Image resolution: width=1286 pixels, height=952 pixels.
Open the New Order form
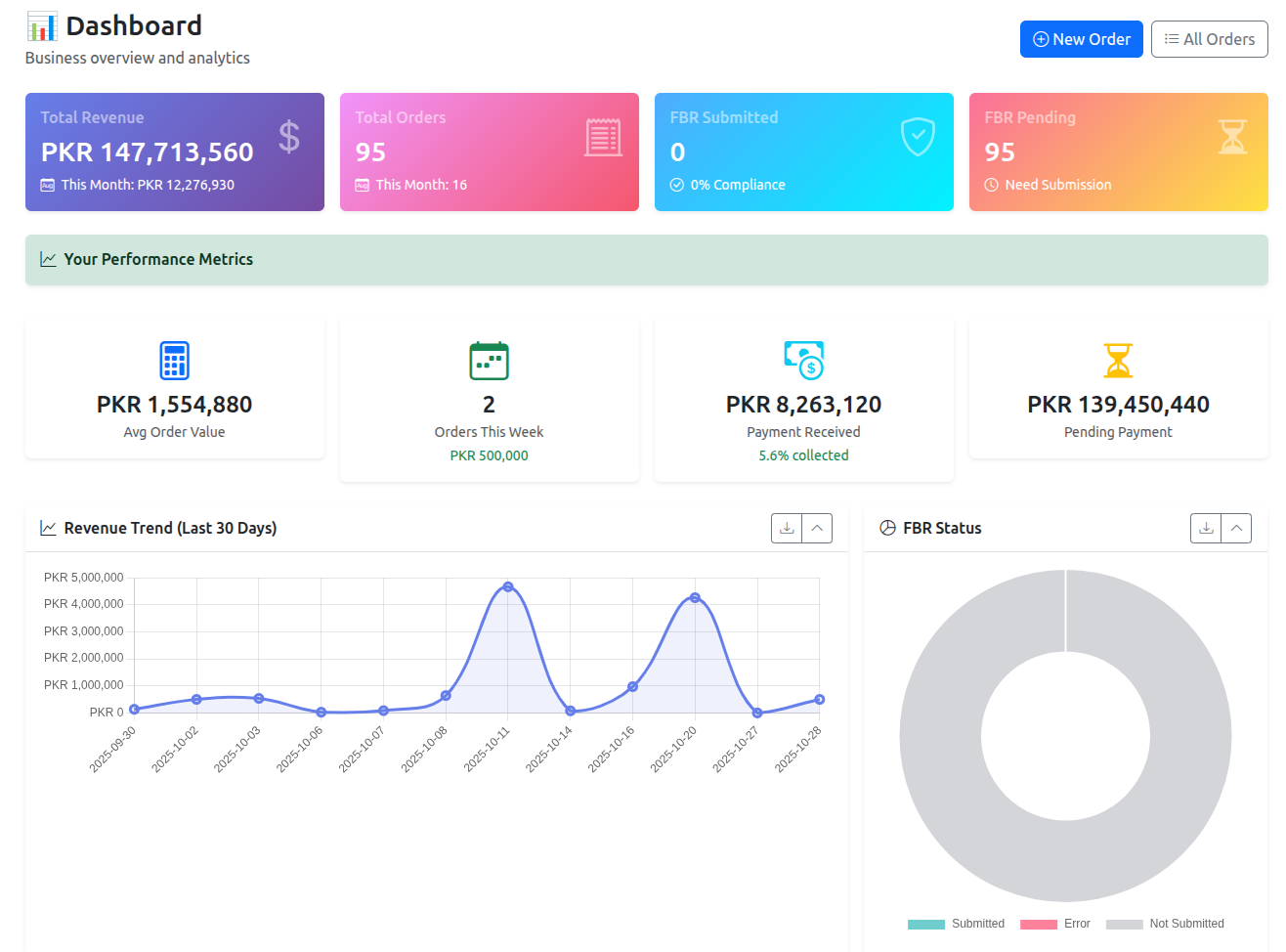tap(1081, 39)
